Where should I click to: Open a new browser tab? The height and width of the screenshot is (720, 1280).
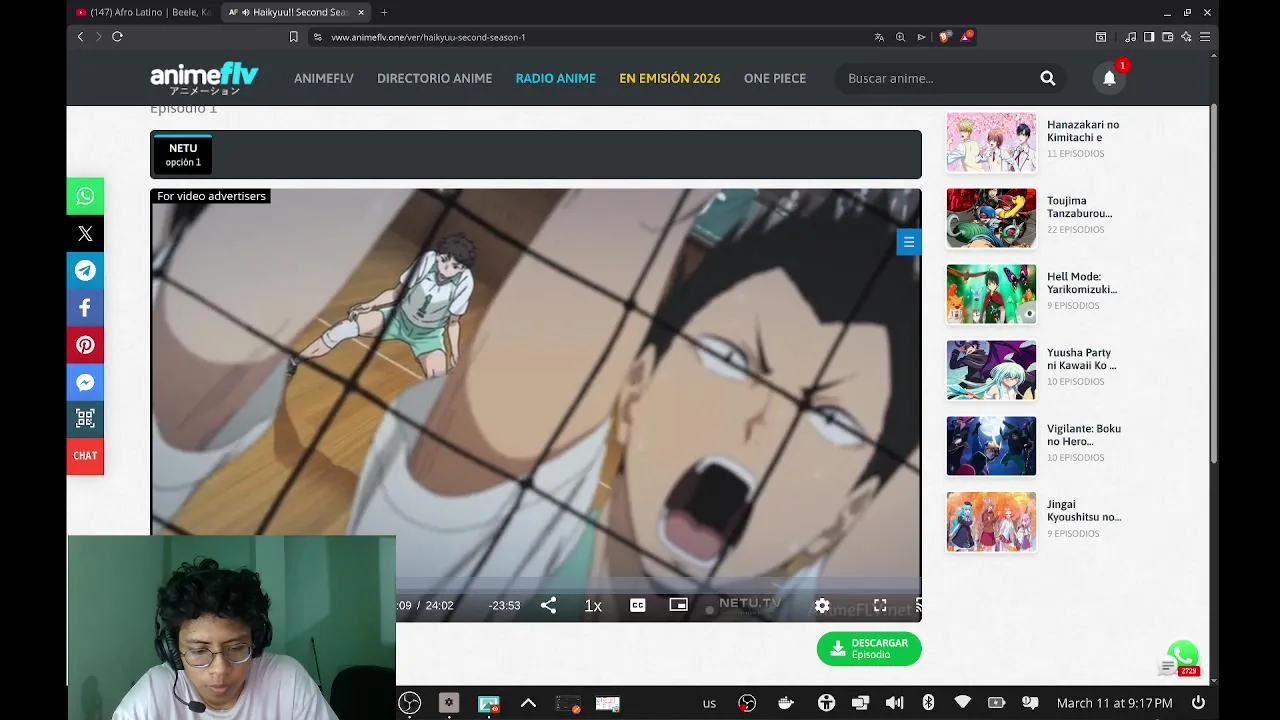tap(384, 12)
